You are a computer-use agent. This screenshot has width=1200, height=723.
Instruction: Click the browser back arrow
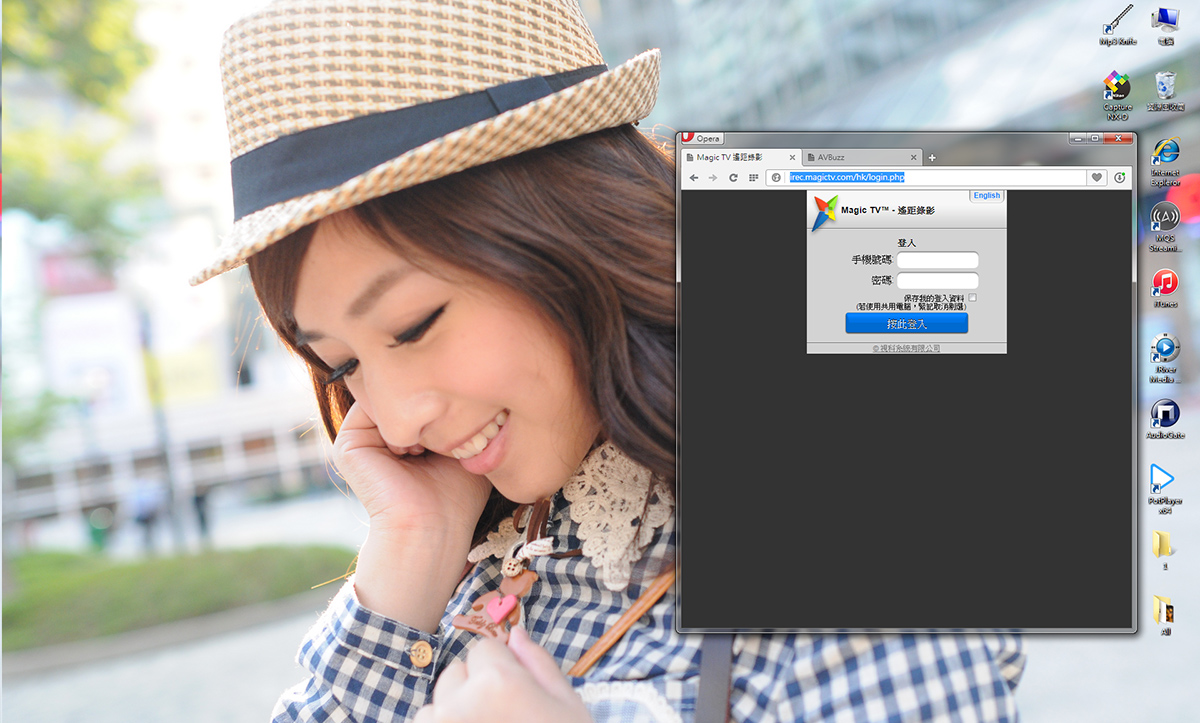(x=694, y=178)
